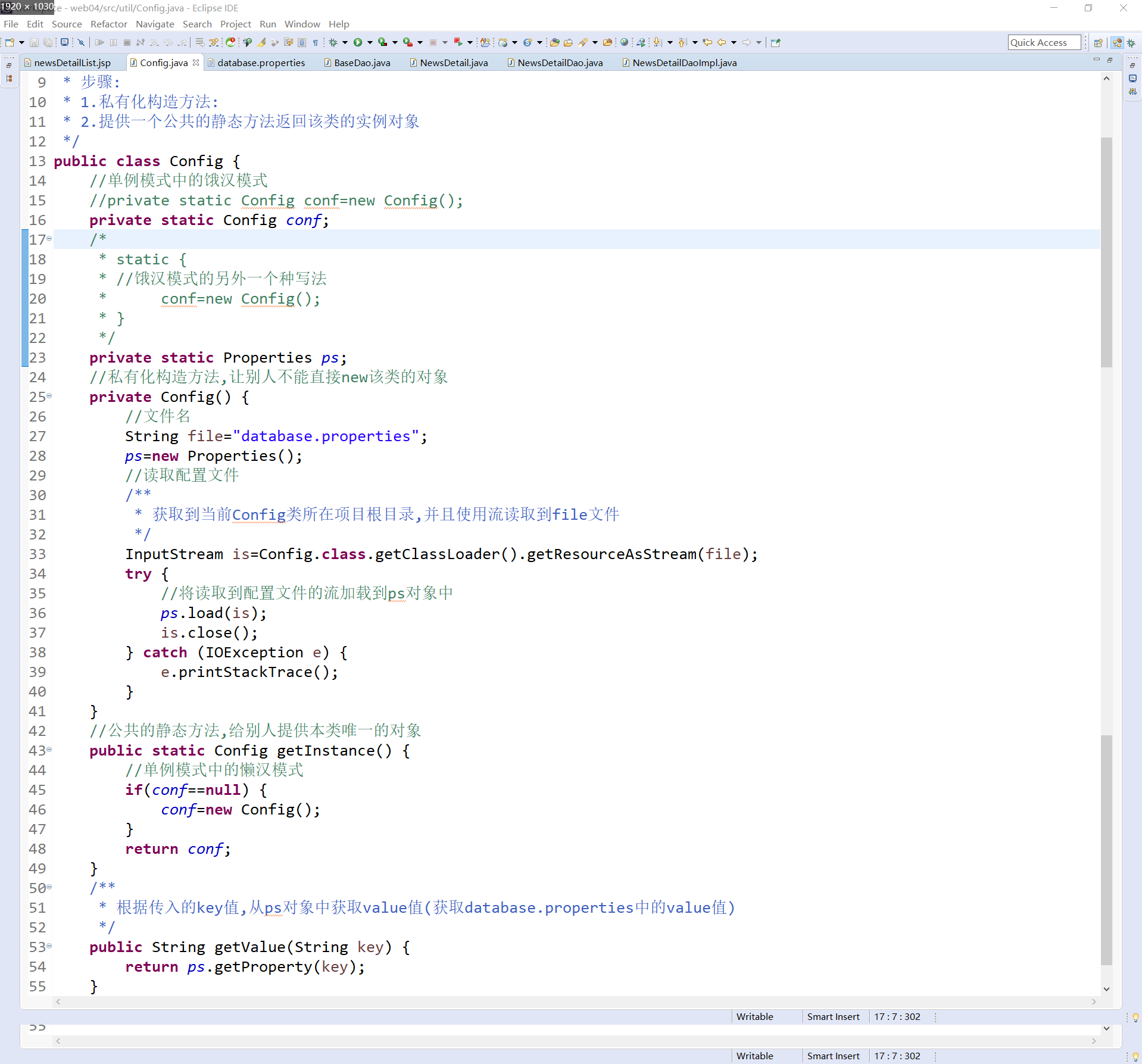Click the Open Perspective icon
The width and height of the screenshot is (1142, 1064).
click(1098, 42)
